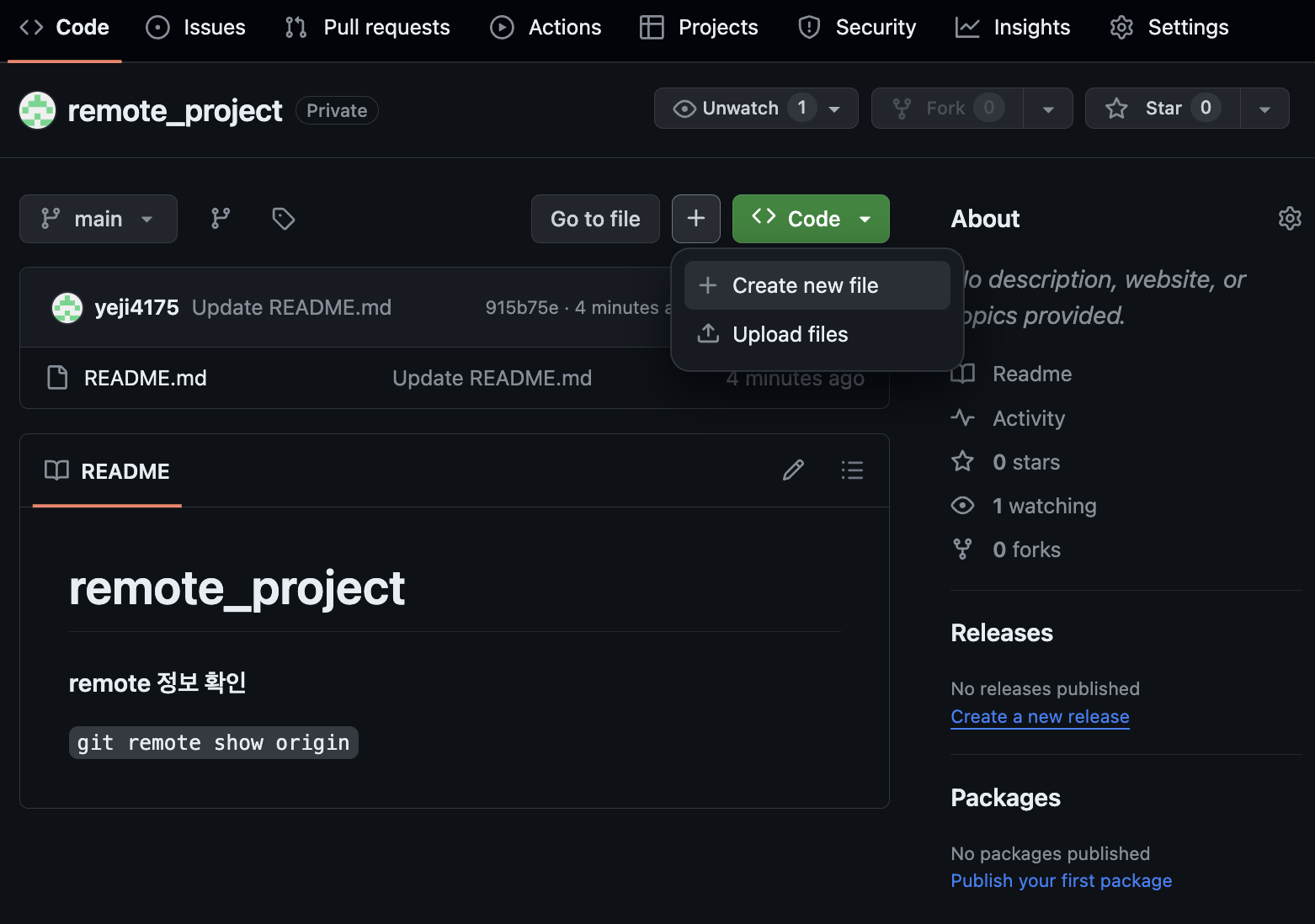This screenshot has width=1315, height=924.
Task: Open the README outline list icon
Action: 852,470
